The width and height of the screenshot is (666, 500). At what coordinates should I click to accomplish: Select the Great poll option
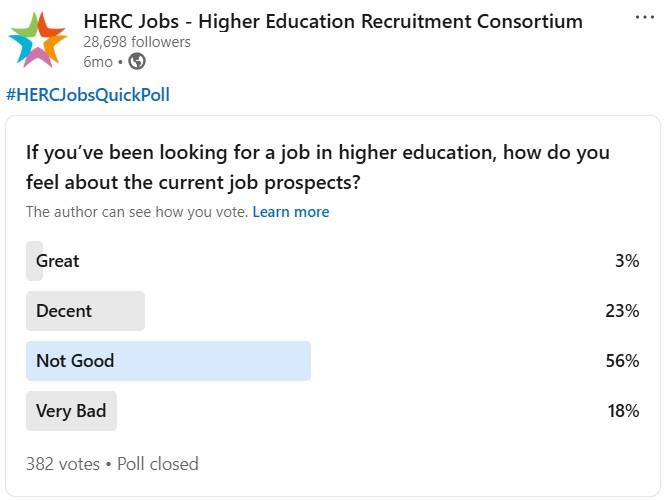(57, 261)
